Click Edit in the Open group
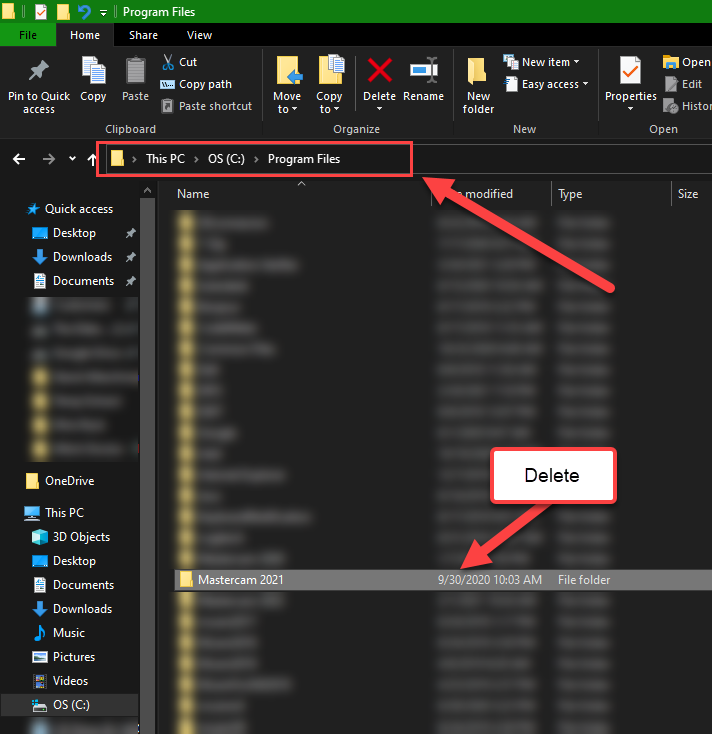This screenshot has height=734, width=712. tap(683, 84)
